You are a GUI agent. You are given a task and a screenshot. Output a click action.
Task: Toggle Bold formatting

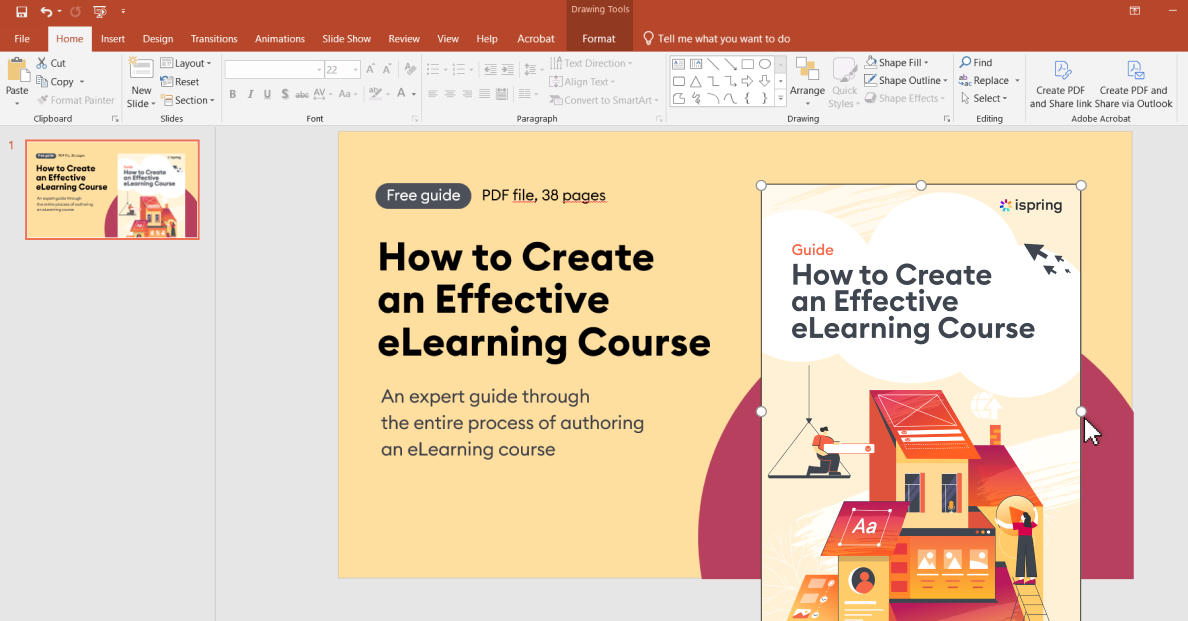[x=233, y=94]
